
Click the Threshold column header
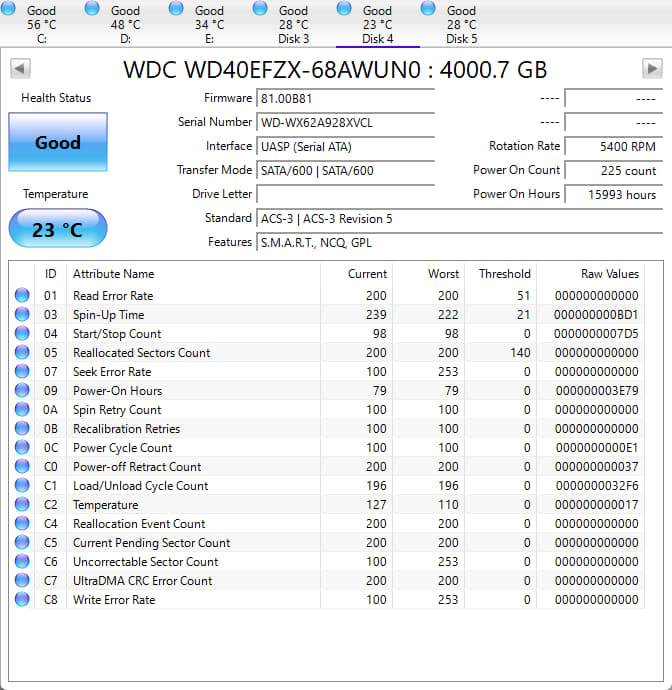coord(501,274)
